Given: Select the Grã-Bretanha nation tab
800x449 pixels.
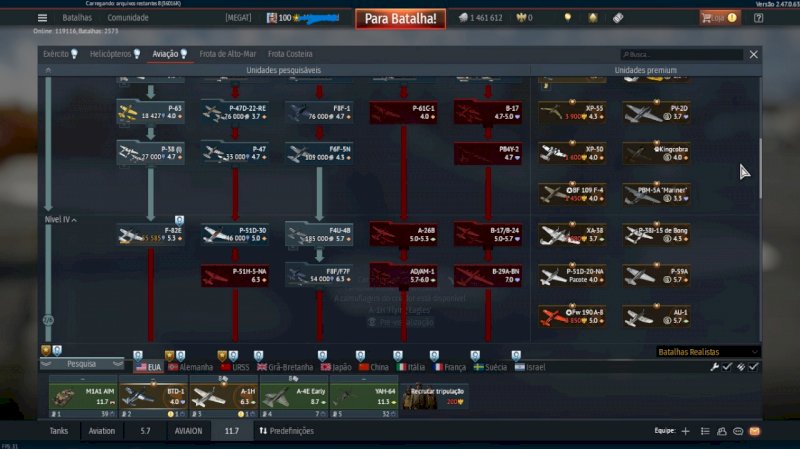Looking at the screenshot, I should click(x=285, y=367).
